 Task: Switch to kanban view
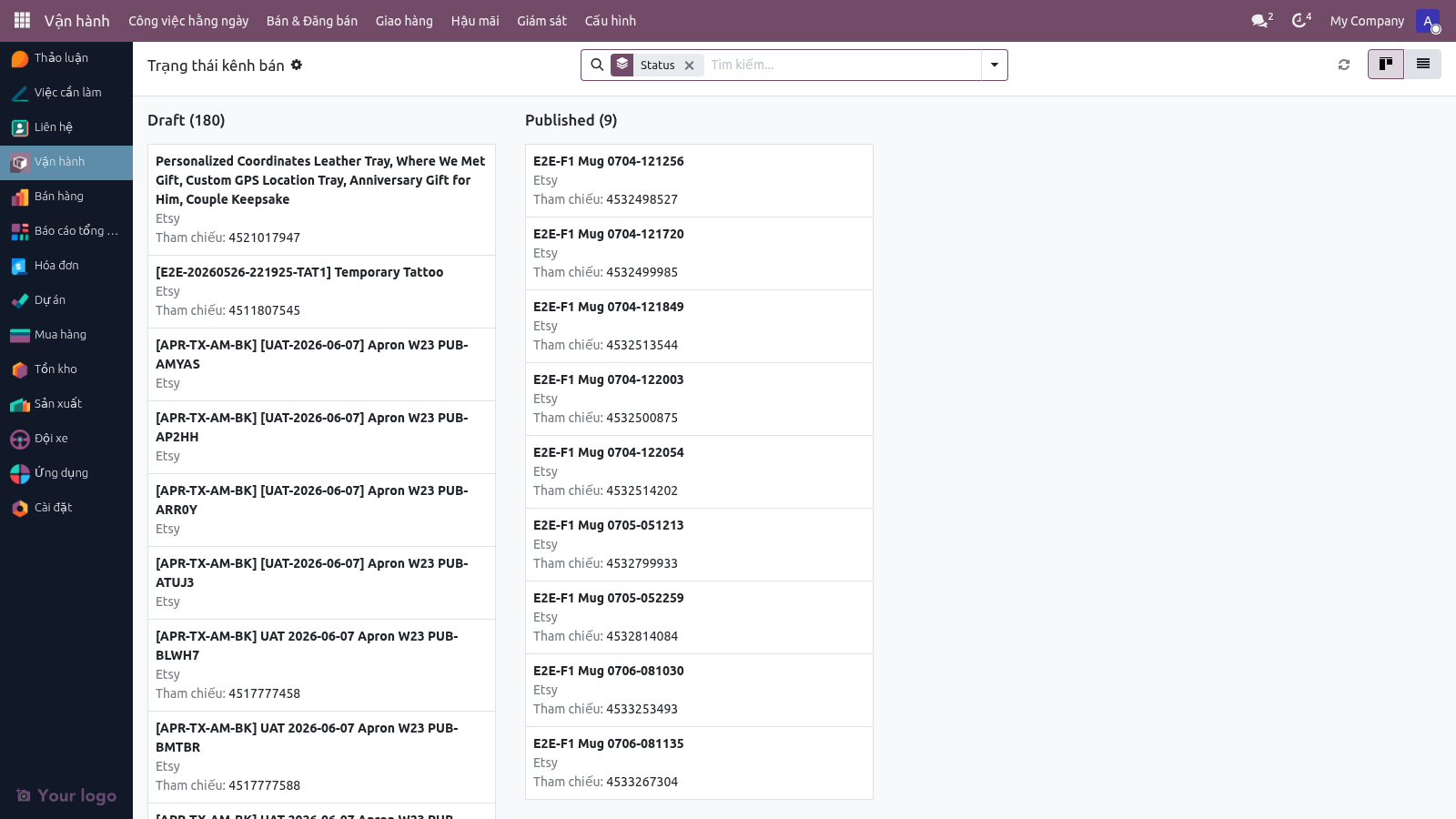1386,65
